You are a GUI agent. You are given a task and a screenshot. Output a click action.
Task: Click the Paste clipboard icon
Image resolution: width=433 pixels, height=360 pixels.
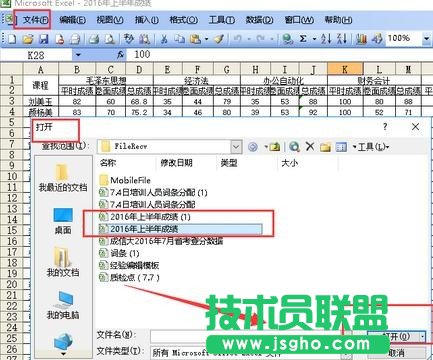pos(195,39)
